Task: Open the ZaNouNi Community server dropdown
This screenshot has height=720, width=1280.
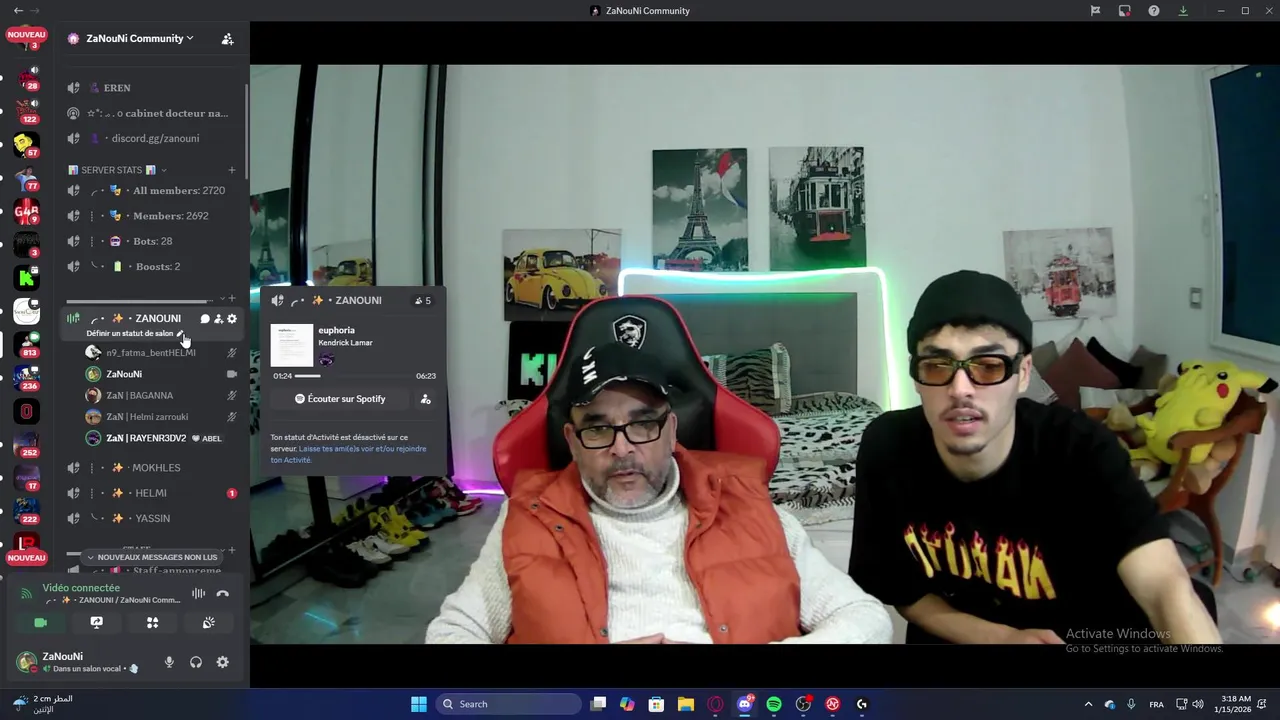Action: (x=139, y=38)
